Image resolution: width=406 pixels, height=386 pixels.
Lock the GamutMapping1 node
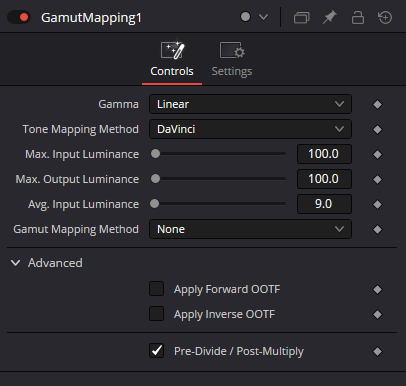click(358, 17)
